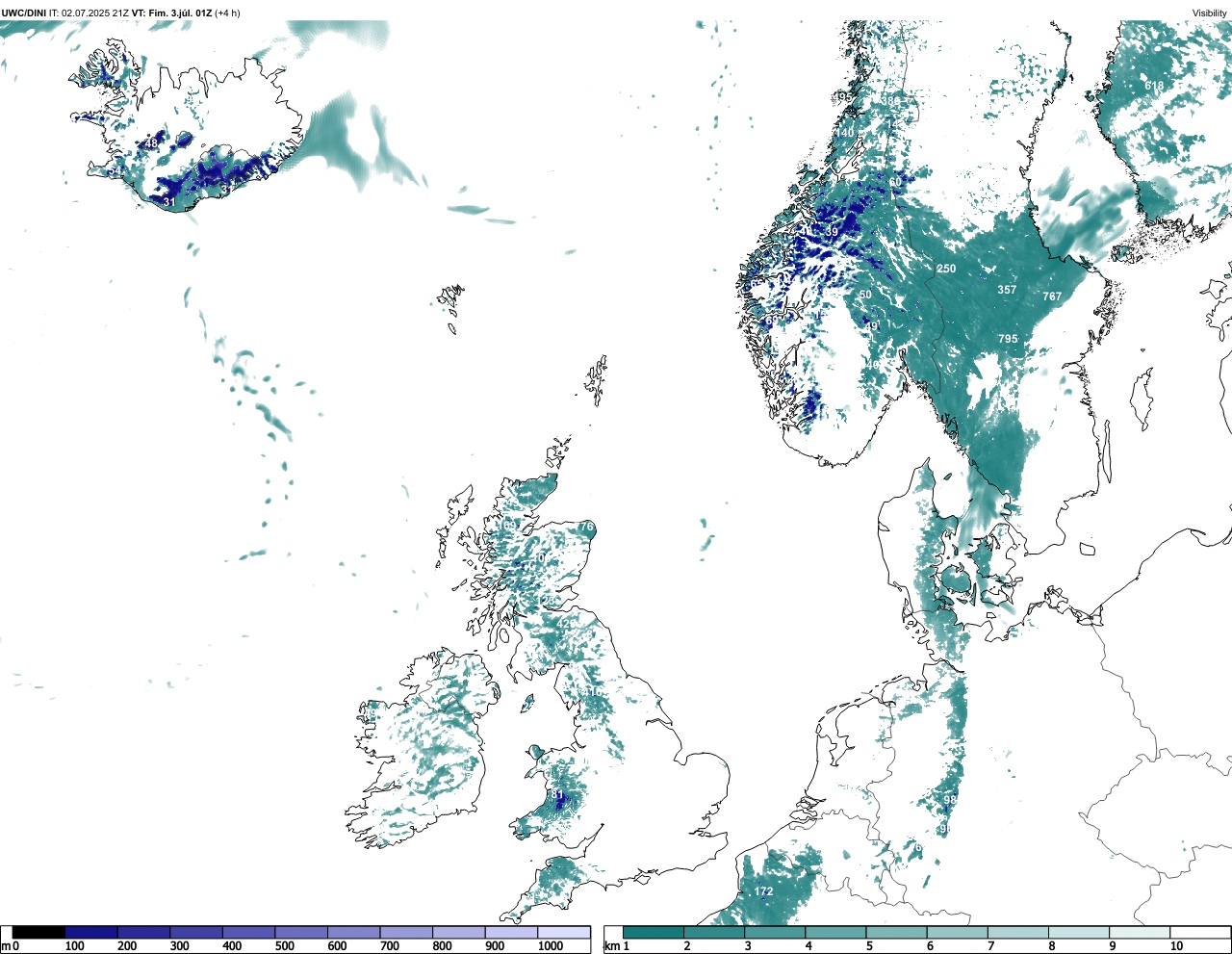
Task: Click the '48' visibility value over Iceland
Action: [x=151, y=143]
